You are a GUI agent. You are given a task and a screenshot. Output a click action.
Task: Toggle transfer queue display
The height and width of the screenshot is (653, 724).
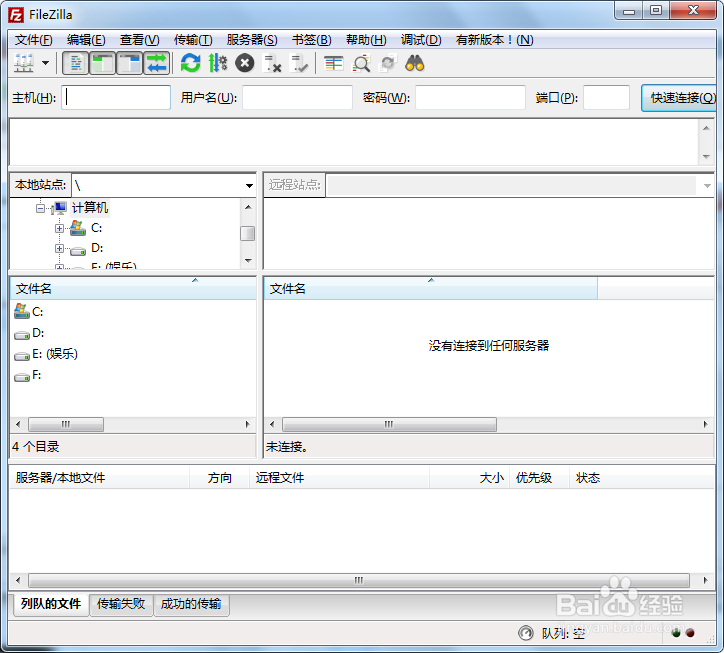[157, 63]
